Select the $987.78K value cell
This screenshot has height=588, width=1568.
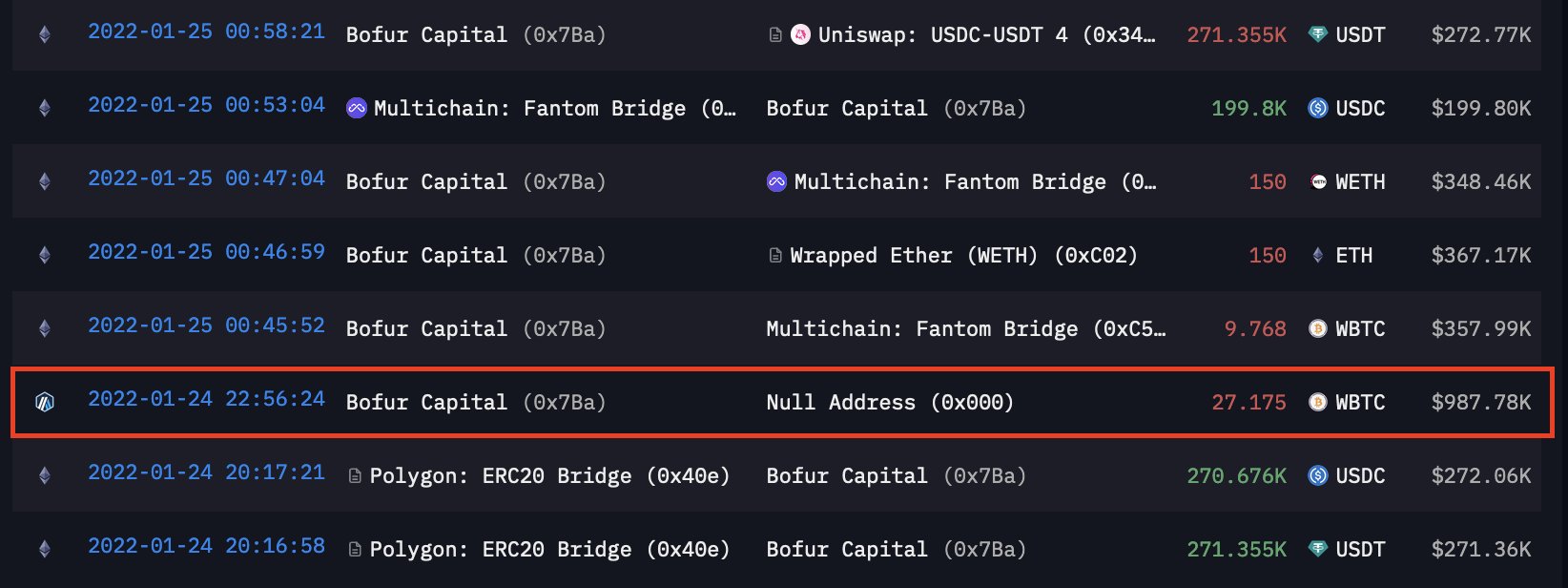(x=1480, y=403)
